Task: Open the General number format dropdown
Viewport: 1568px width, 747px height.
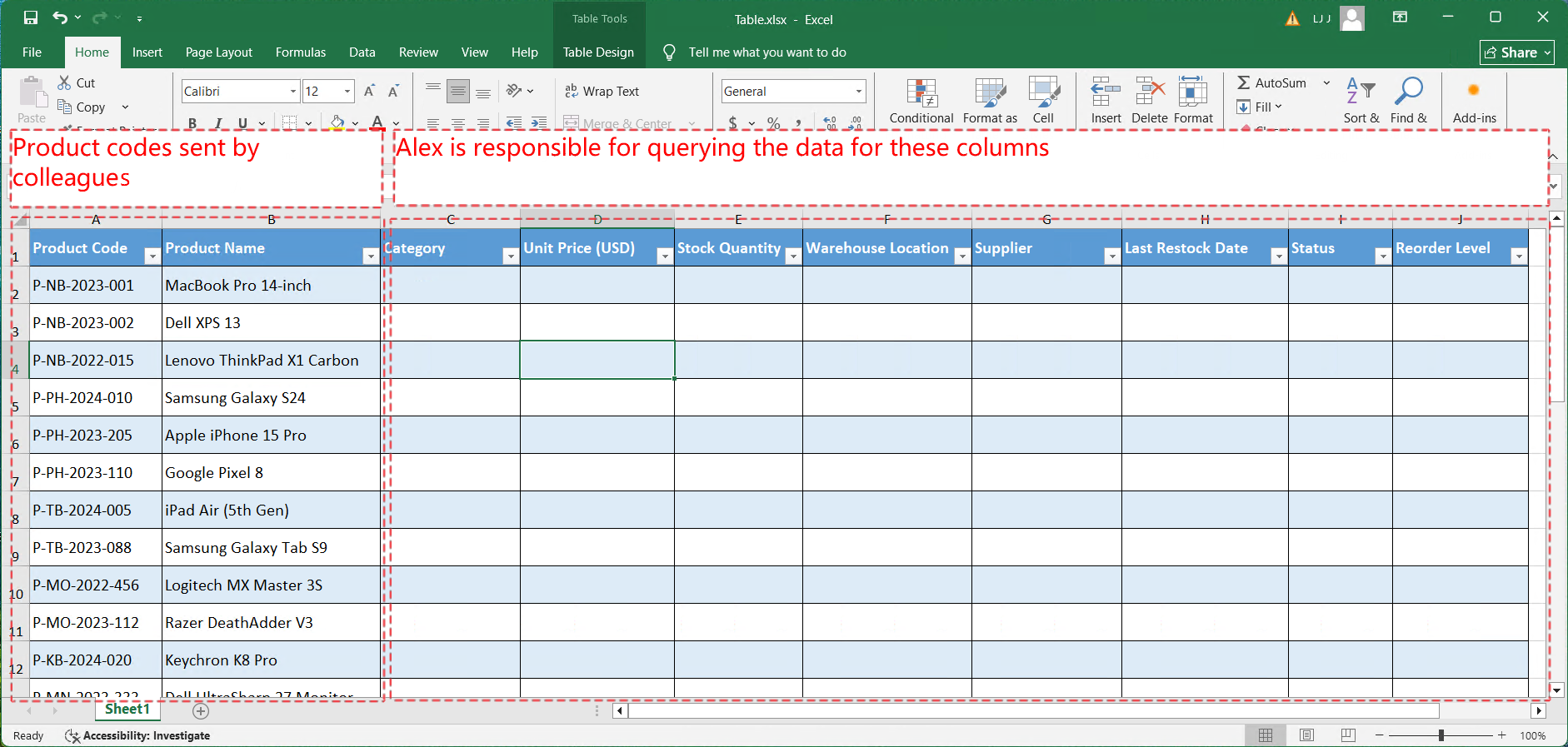Action: 859,91
